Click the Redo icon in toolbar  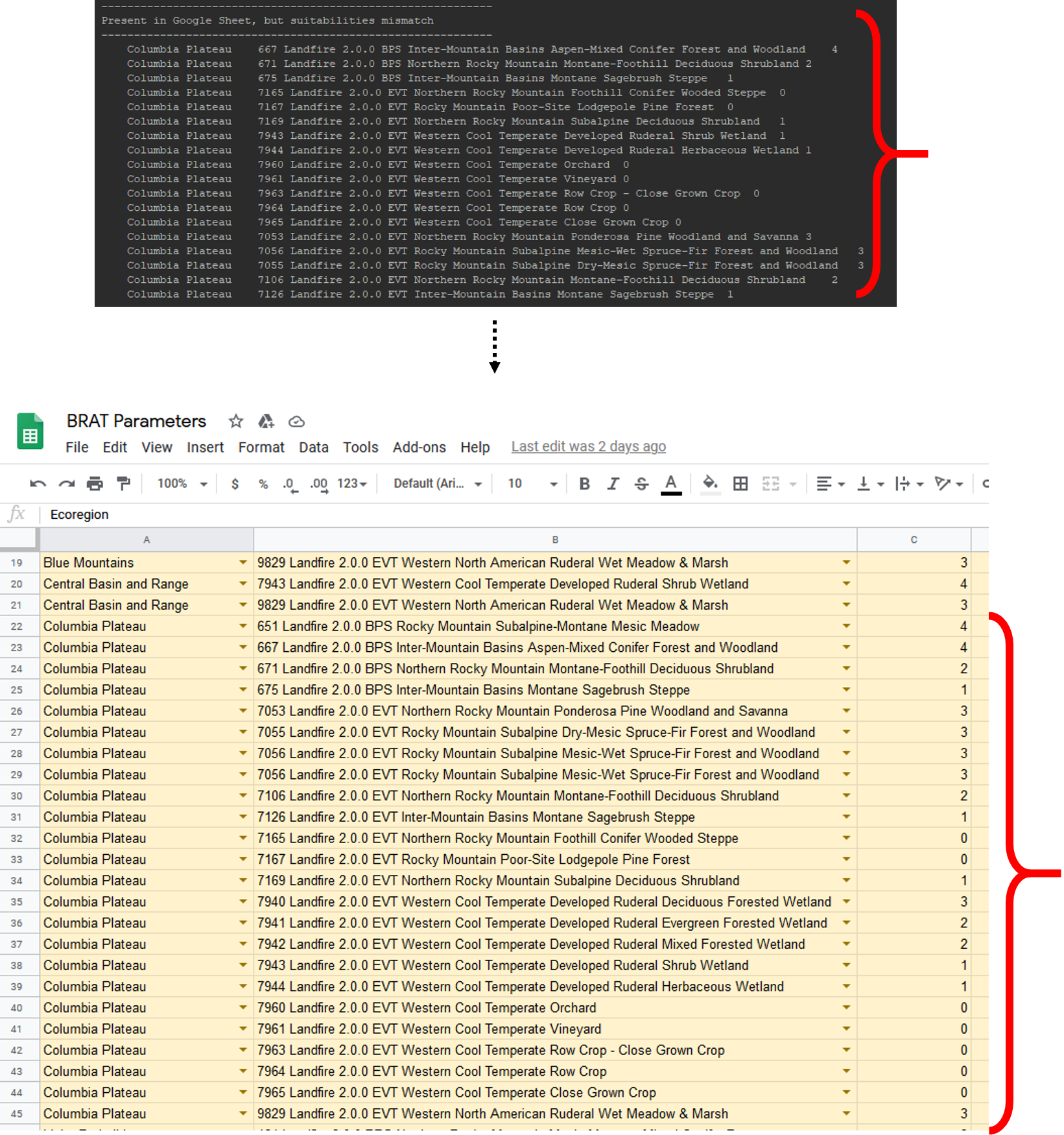click(x=66, y=483)
